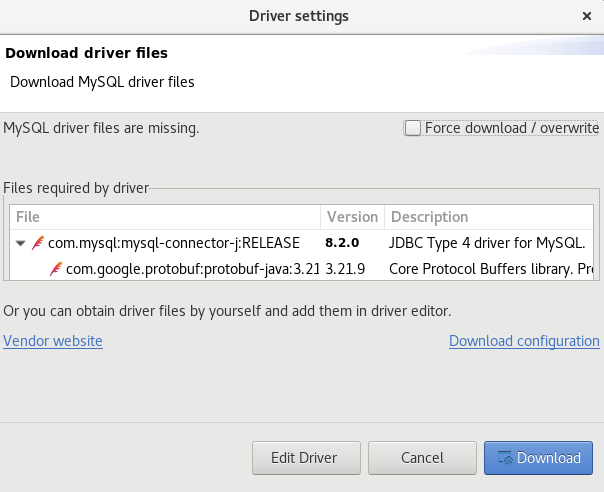Close the Driver settings dialog
This screenshot has width=604, height=492.
pyautogui.click(x=587, y=16)
